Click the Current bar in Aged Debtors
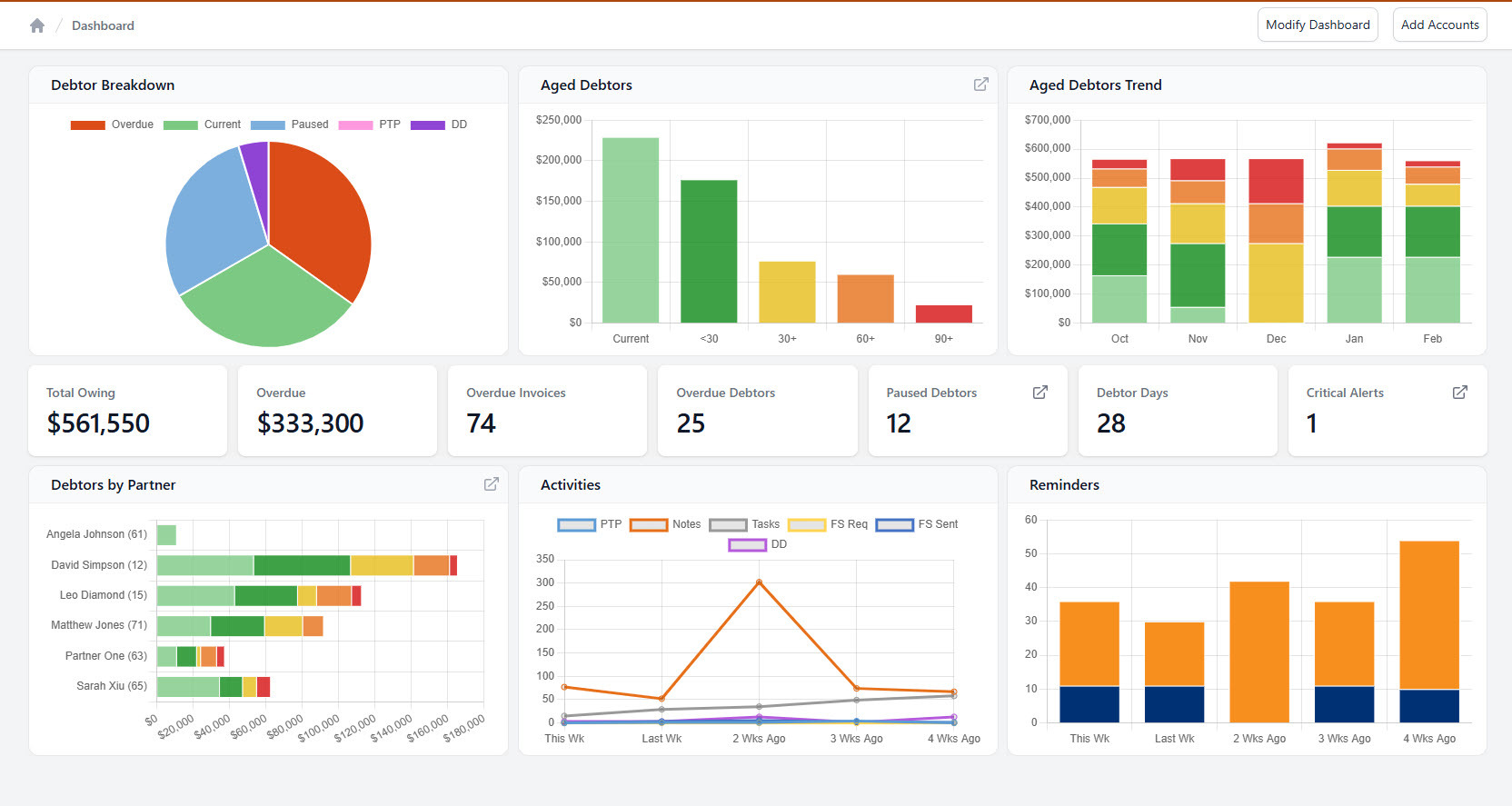The width and height of the screenshot is (1512, 806). (x=631, y=230)
